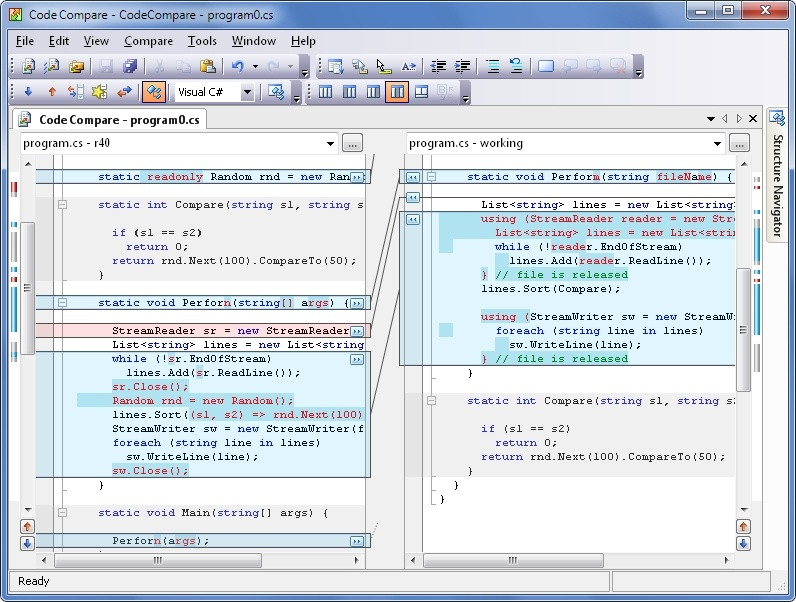Select the top-bottom split layout icon

421,92
